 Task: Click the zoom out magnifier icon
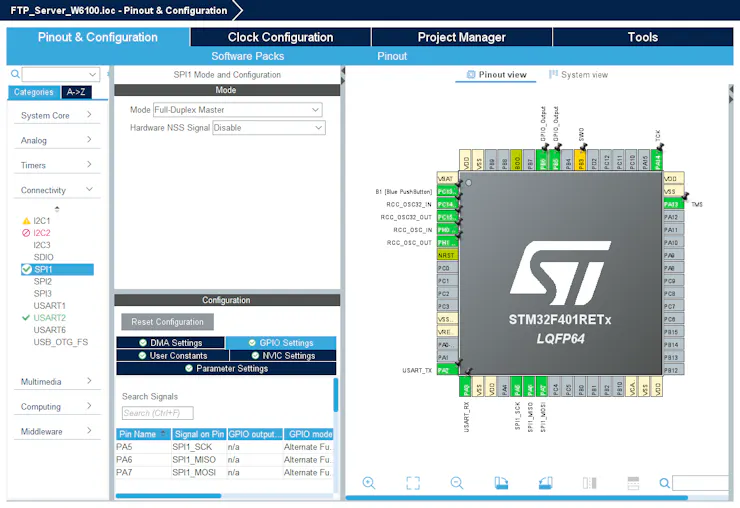457,483
